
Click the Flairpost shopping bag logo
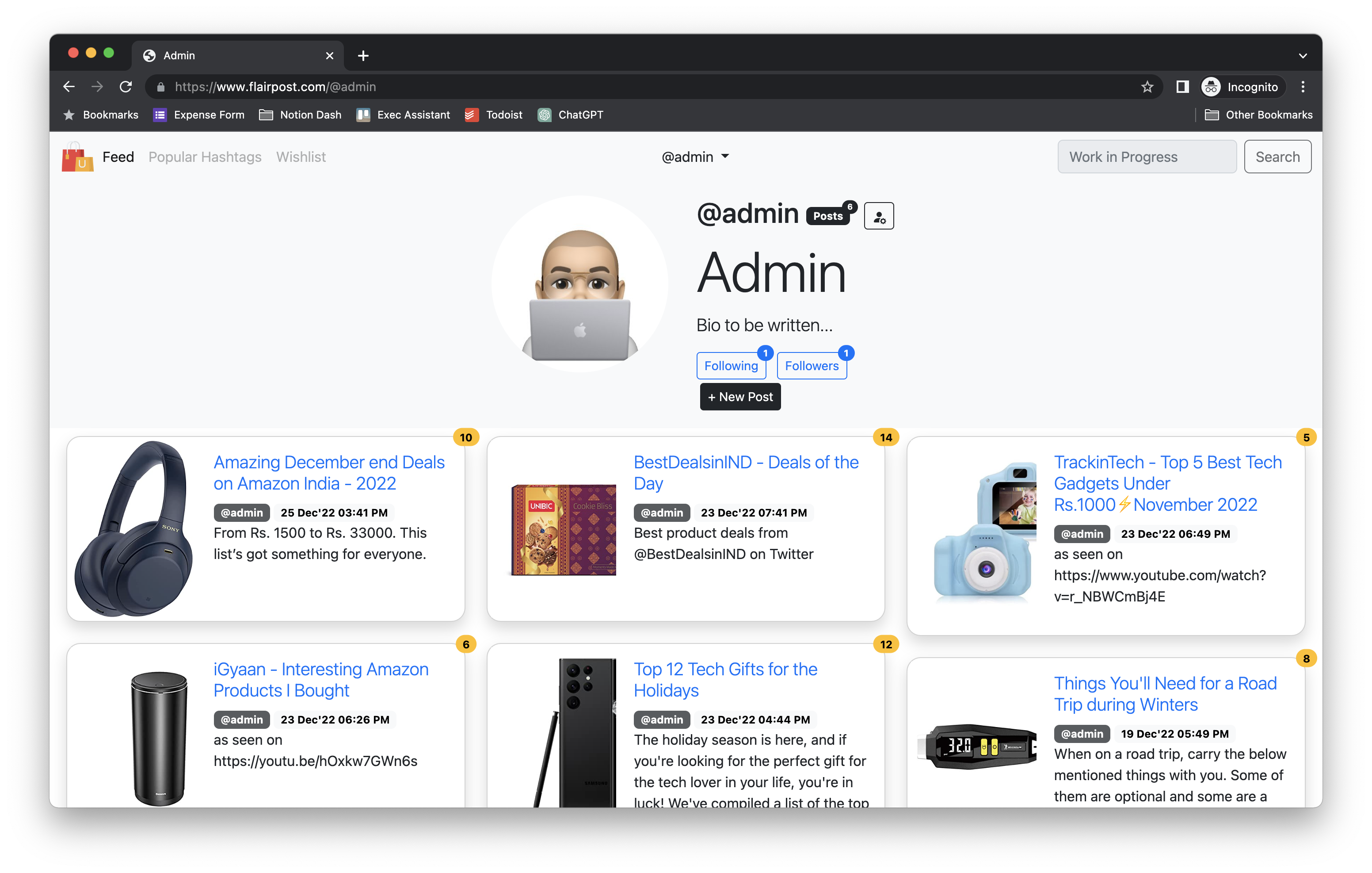click(77, 157)
